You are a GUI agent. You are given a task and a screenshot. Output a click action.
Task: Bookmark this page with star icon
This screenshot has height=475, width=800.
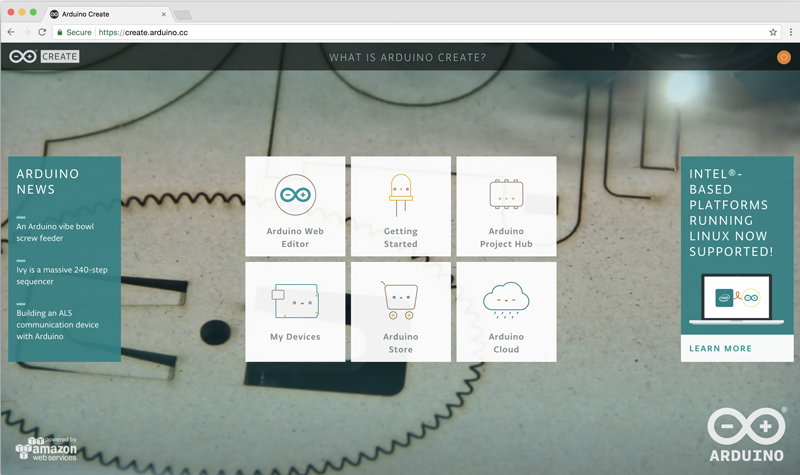point(773,32)
